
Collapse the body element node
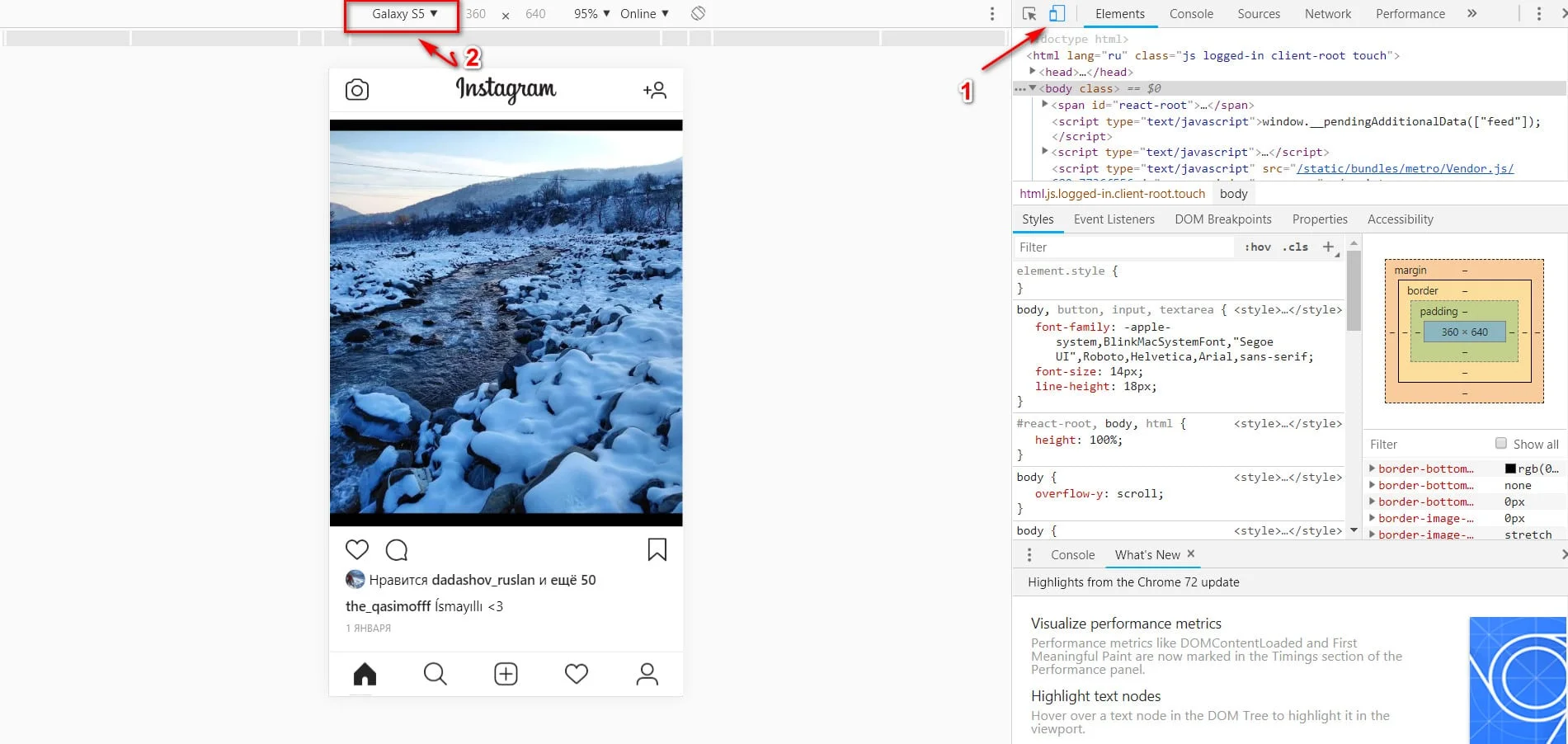[1032, 88]
